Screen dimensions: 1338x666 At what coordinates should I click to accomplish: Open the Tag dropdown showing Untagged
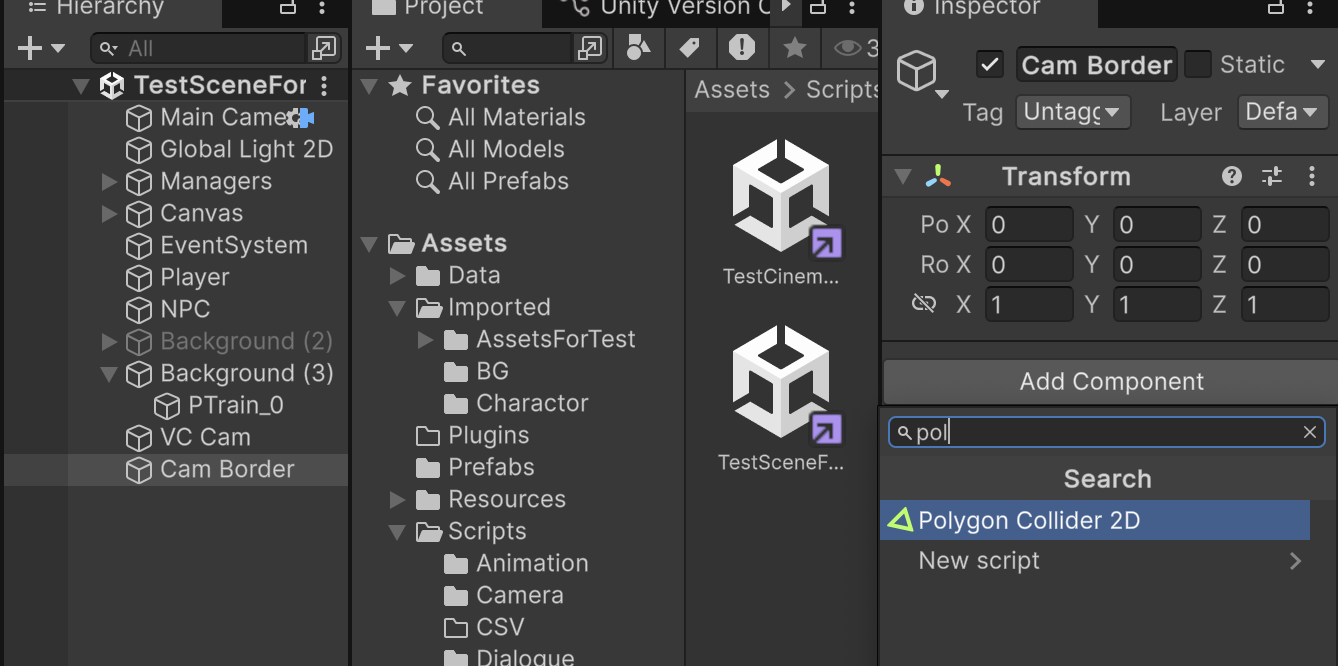1072,112
